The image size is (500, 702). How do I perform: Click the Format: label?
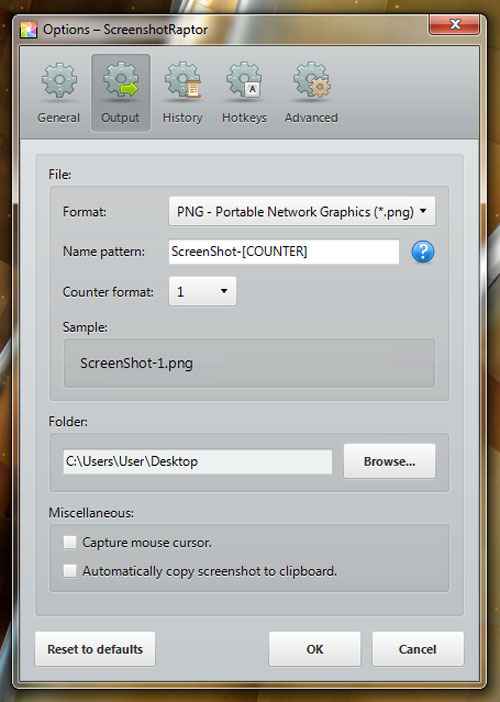(85, 211)
